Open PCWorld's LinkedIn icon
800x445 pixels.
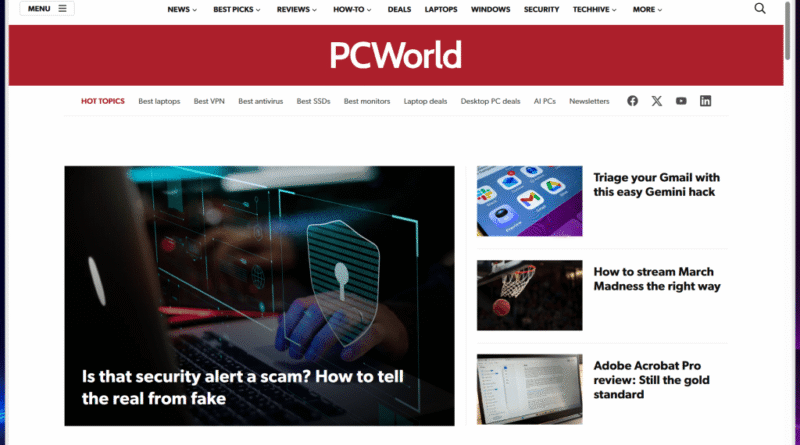point(706,101)
